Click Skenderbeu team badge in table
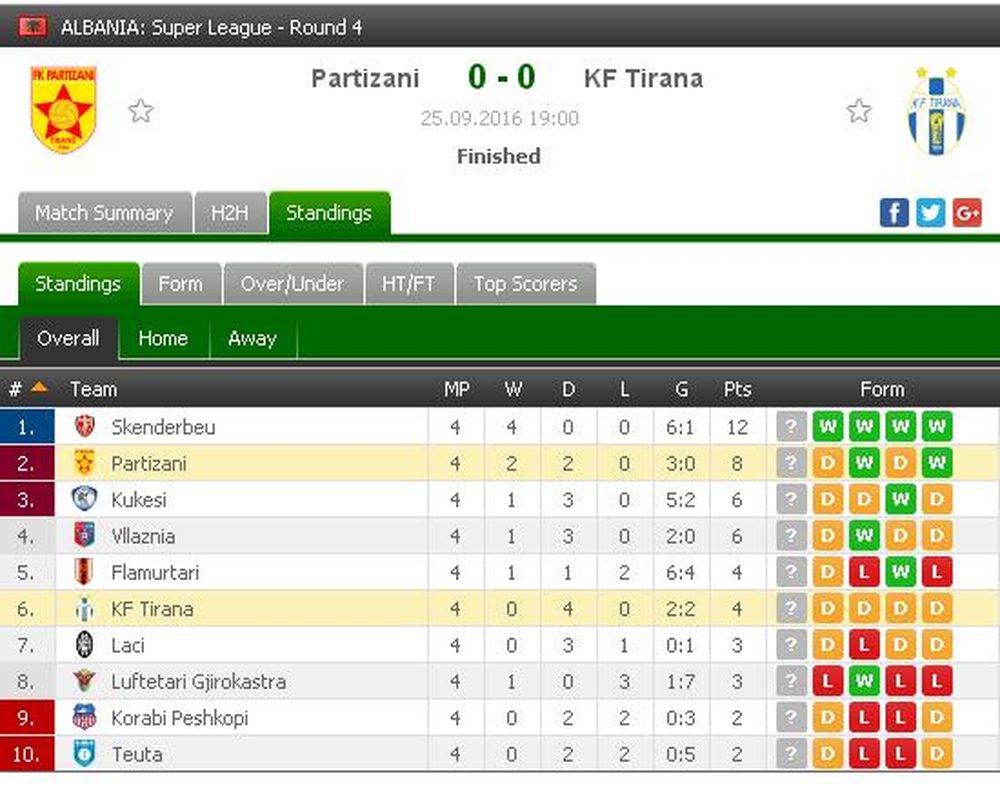Viewport: 1000px width, 787px height. coord(85,426)
